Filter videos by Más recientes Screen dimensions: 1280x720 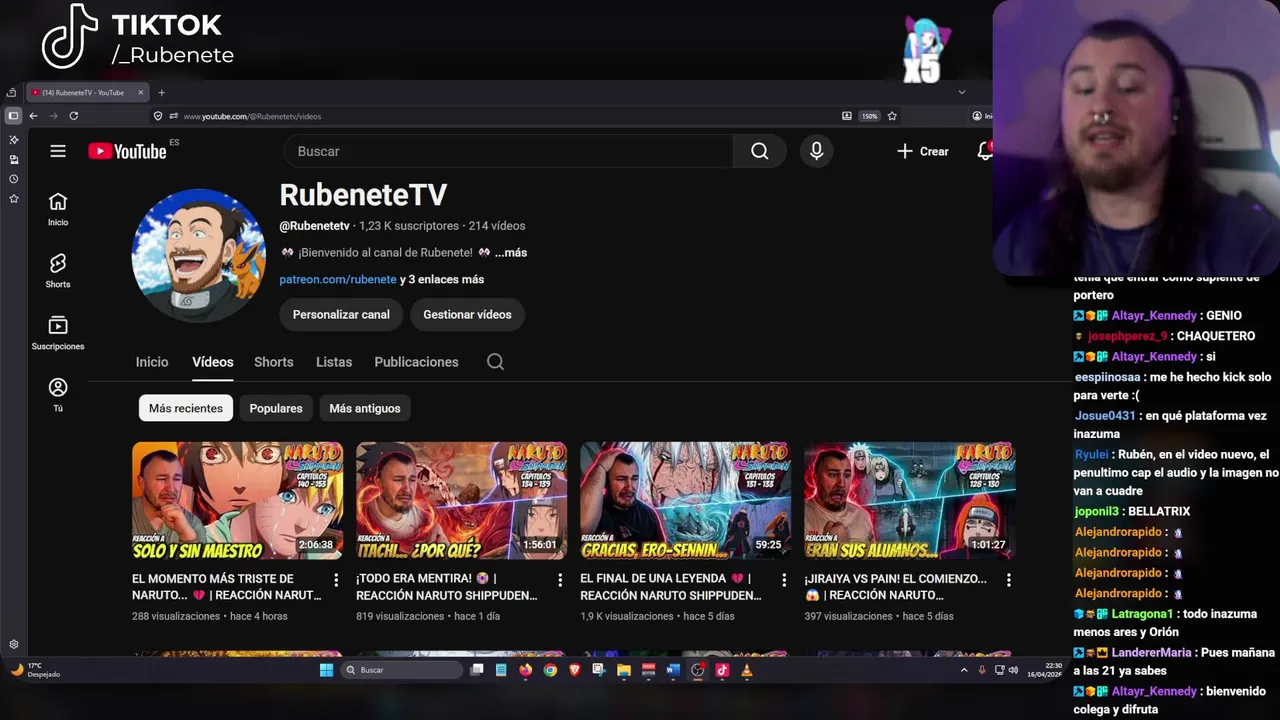click(186, 408)
